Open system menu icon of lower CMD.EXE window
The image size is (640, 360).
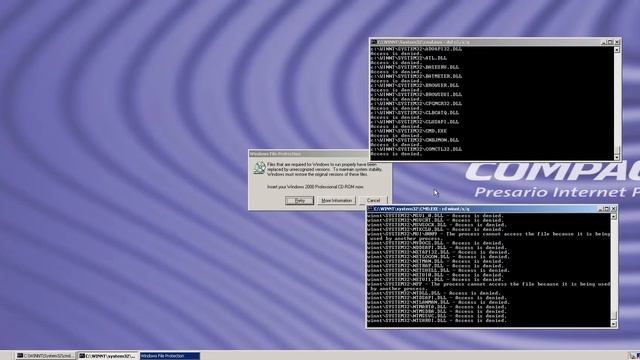tap(370, 209)
